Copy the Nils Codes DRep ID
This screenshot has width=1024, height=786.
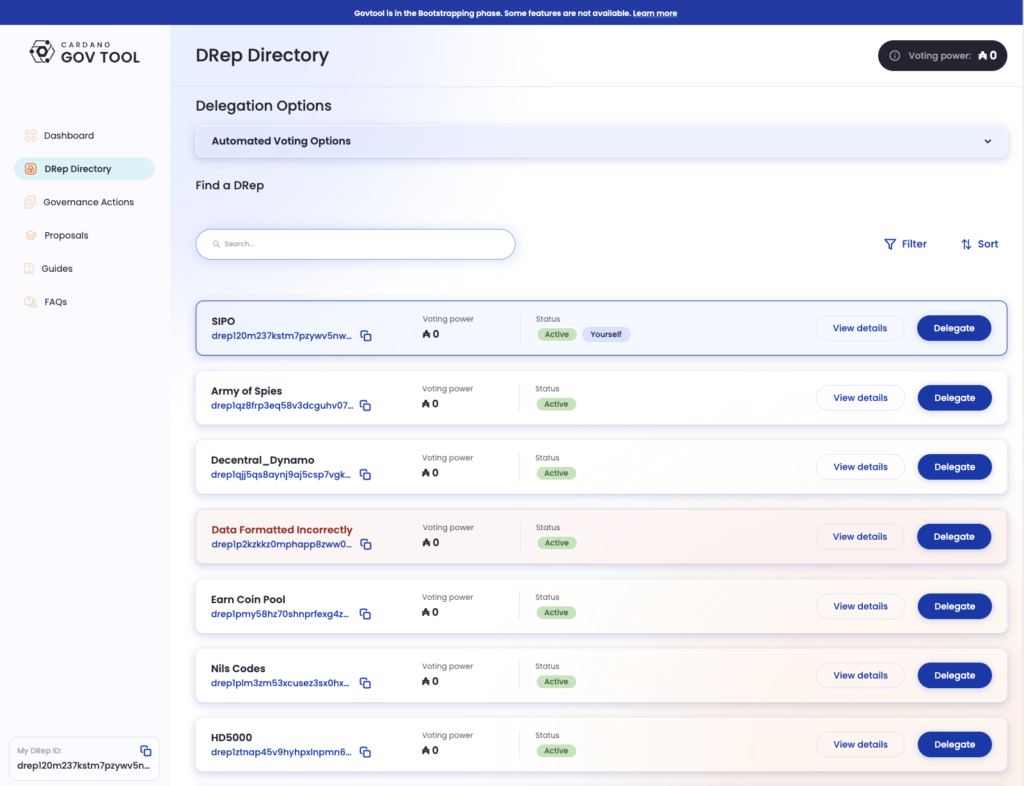point(366,683)
